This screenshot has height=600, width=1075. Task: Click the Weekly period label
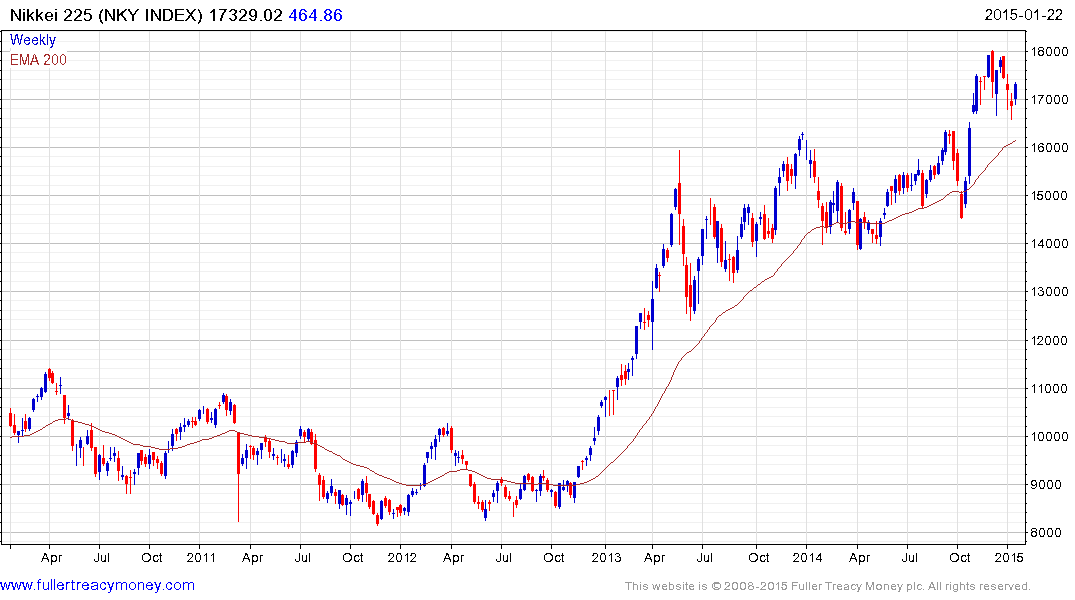33,40
